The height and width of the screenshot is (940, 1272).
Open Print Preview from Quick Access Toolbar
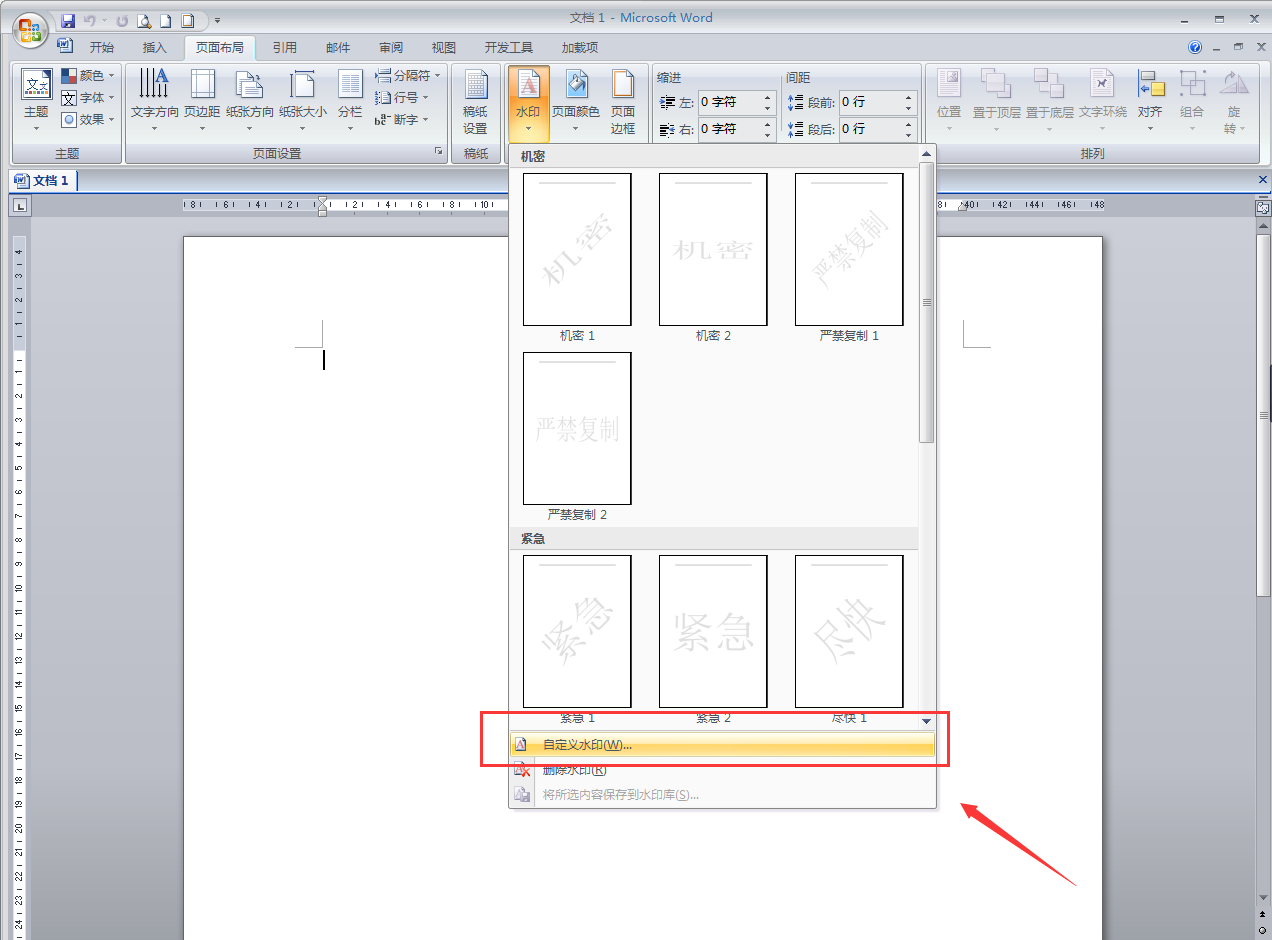(144, 20)
